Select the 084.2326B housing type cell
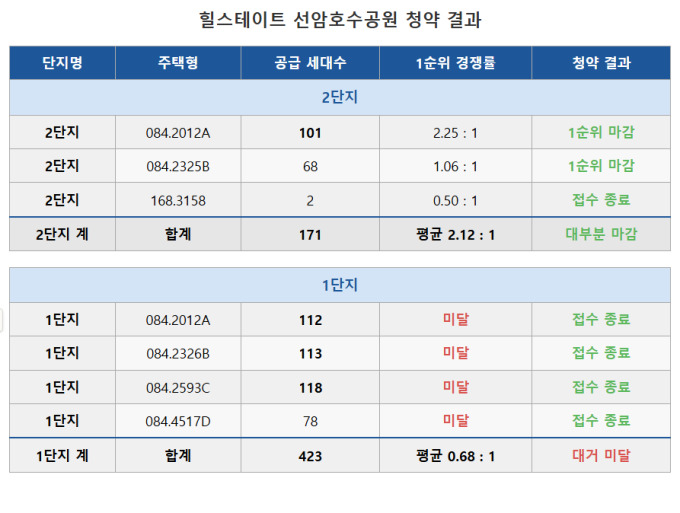Viewport: 680px width, 513px height. pyautogui.click(x=177, y=354)
